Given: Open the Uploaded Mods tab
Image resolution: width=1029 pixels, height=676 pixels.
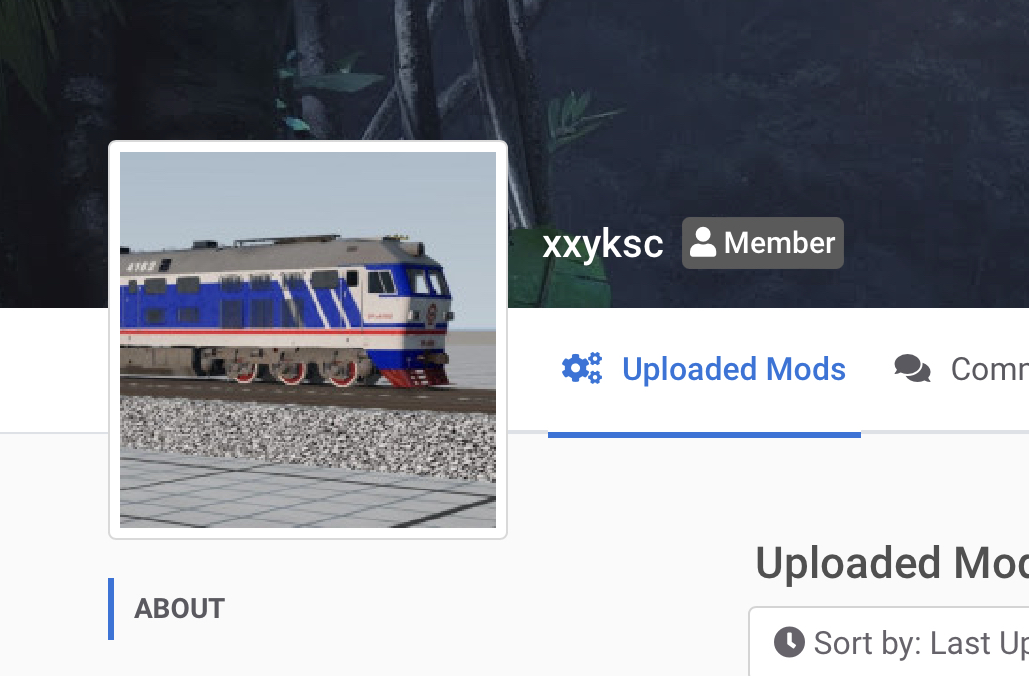Looking at the screenshot, I should (704, 369).
